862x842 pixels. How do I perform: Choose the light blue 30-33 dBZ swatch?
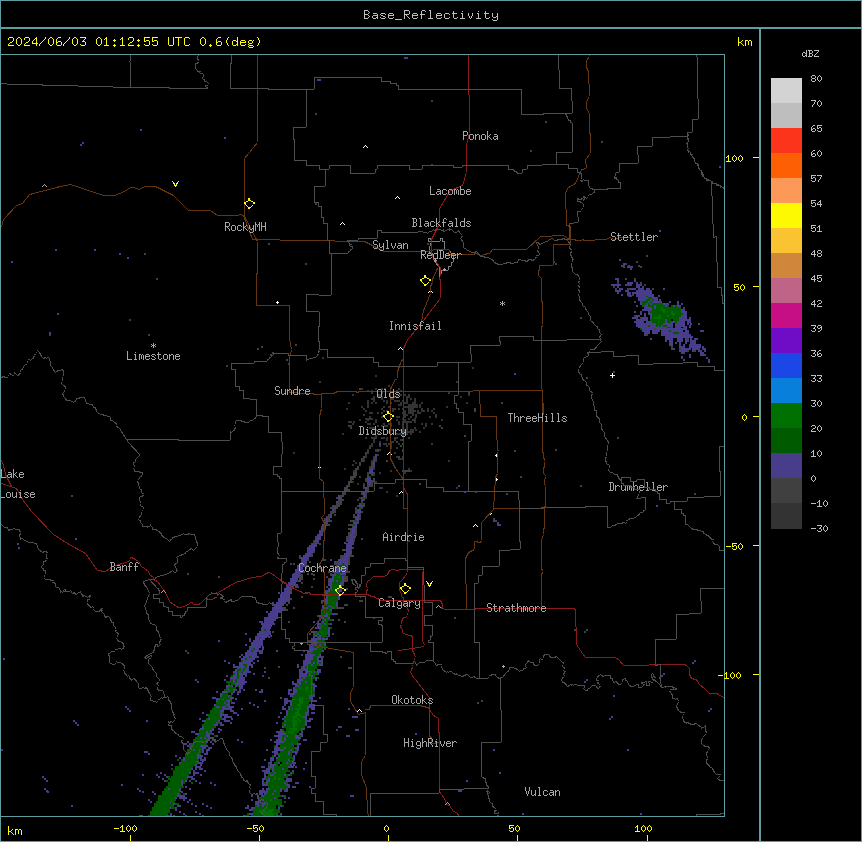786,391
